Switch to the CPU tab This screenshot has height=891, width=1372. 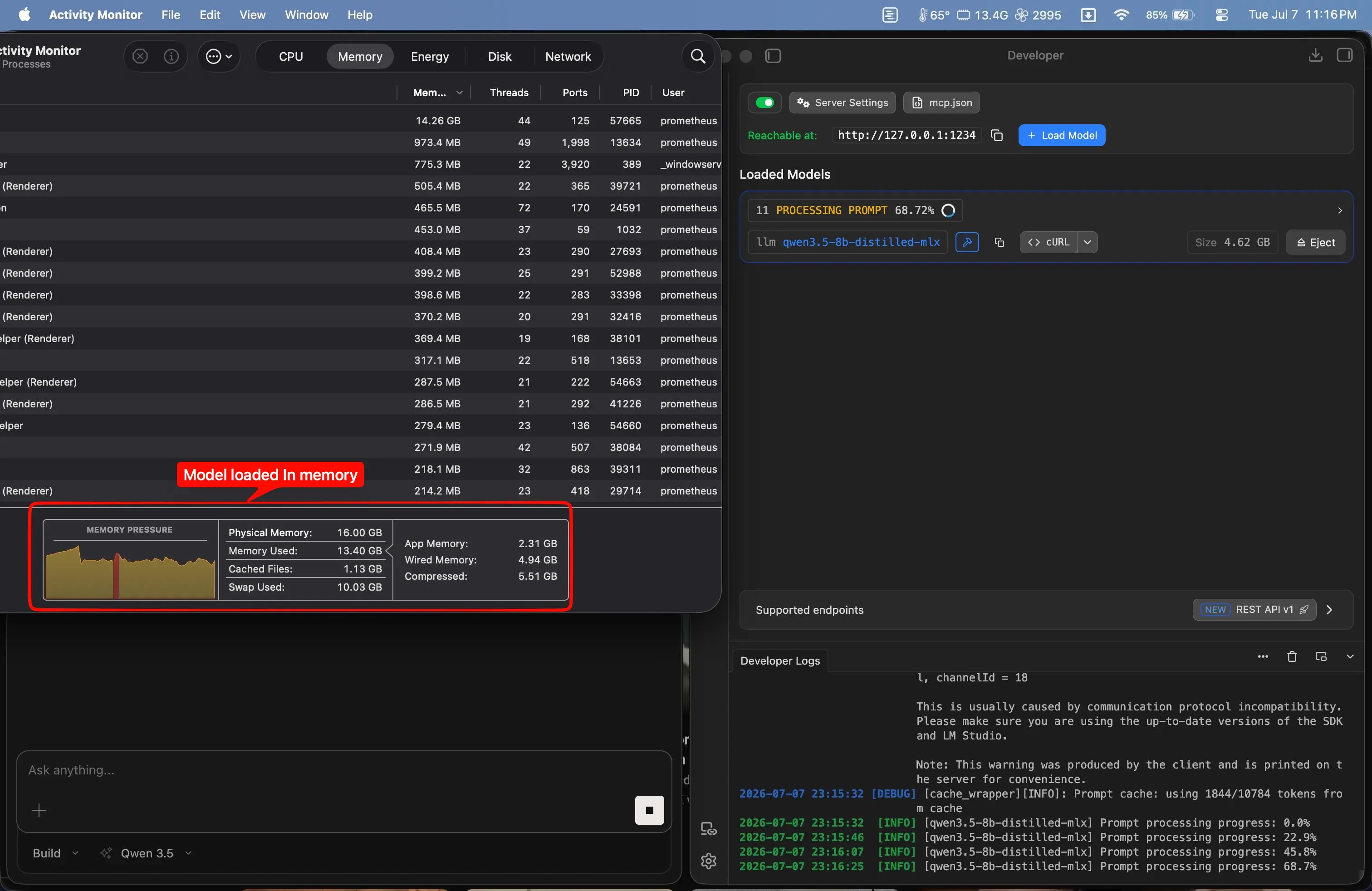pyautogui.click(x=290, y=56)
